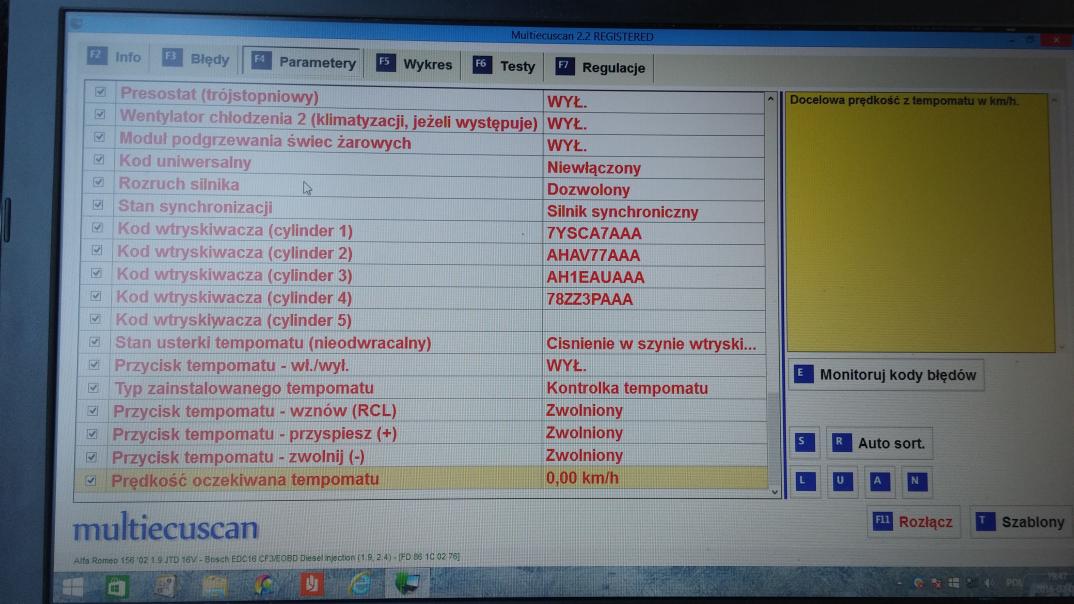Open Internet Explorer taskbar icon
The height and width of the screenshot is (604, 1074).
tap(360, 585)
